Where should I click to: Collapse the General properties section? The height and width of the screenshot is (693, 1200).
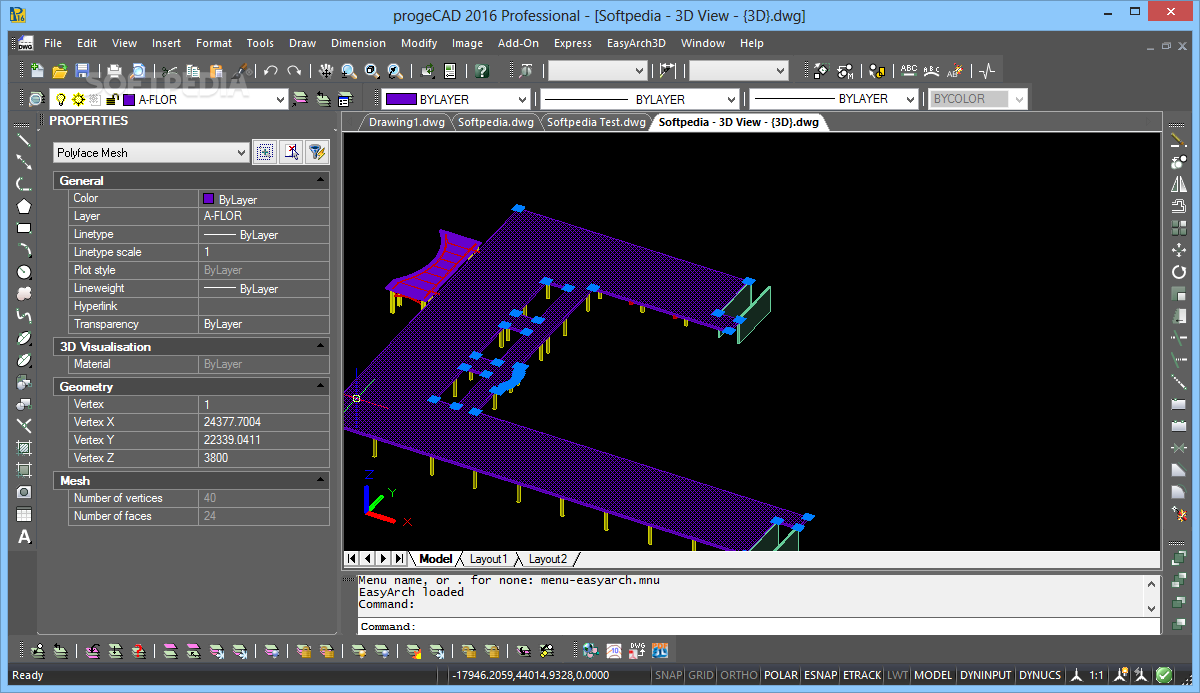point(320,180)
